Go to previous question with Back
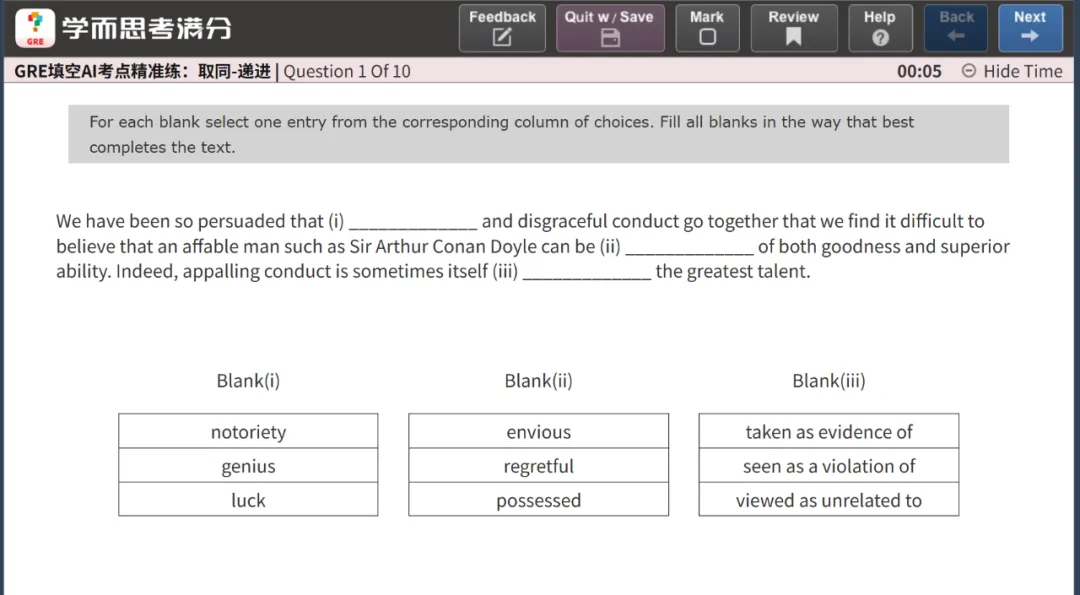The image size is (1080, 595). click(x=956, y=28)
